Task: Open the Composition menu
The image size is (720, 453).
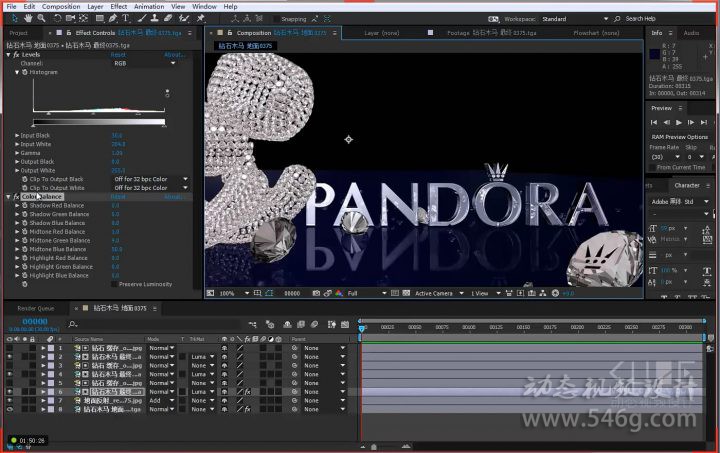Action: [x=61, y=6]
